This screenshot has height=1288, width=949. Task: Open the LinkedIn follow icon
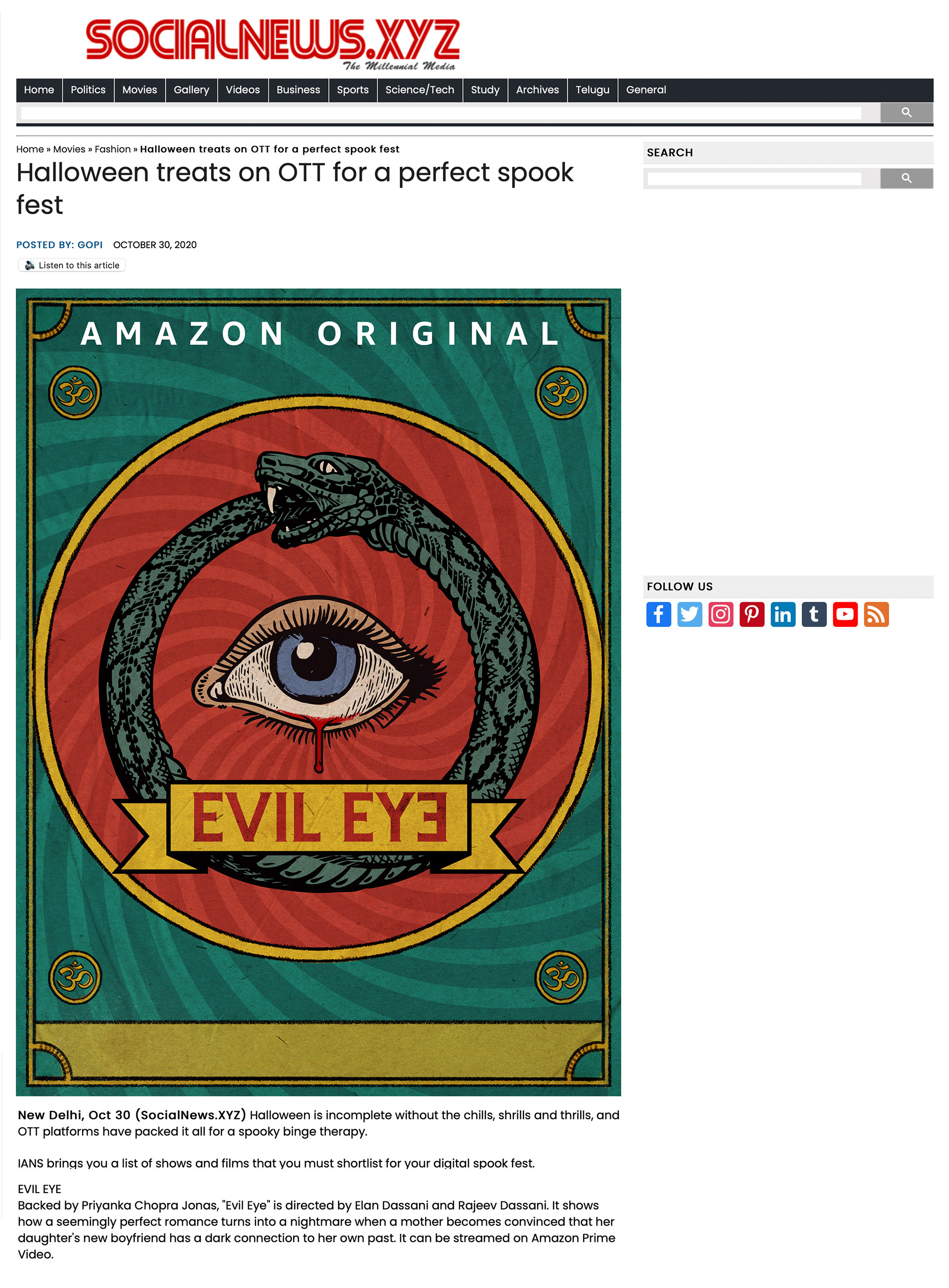(x=782, y=614)
